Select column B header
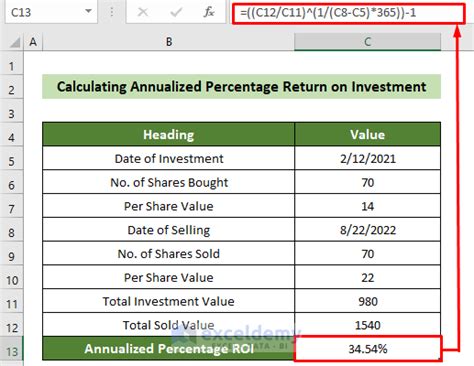 tap(169, 42)
